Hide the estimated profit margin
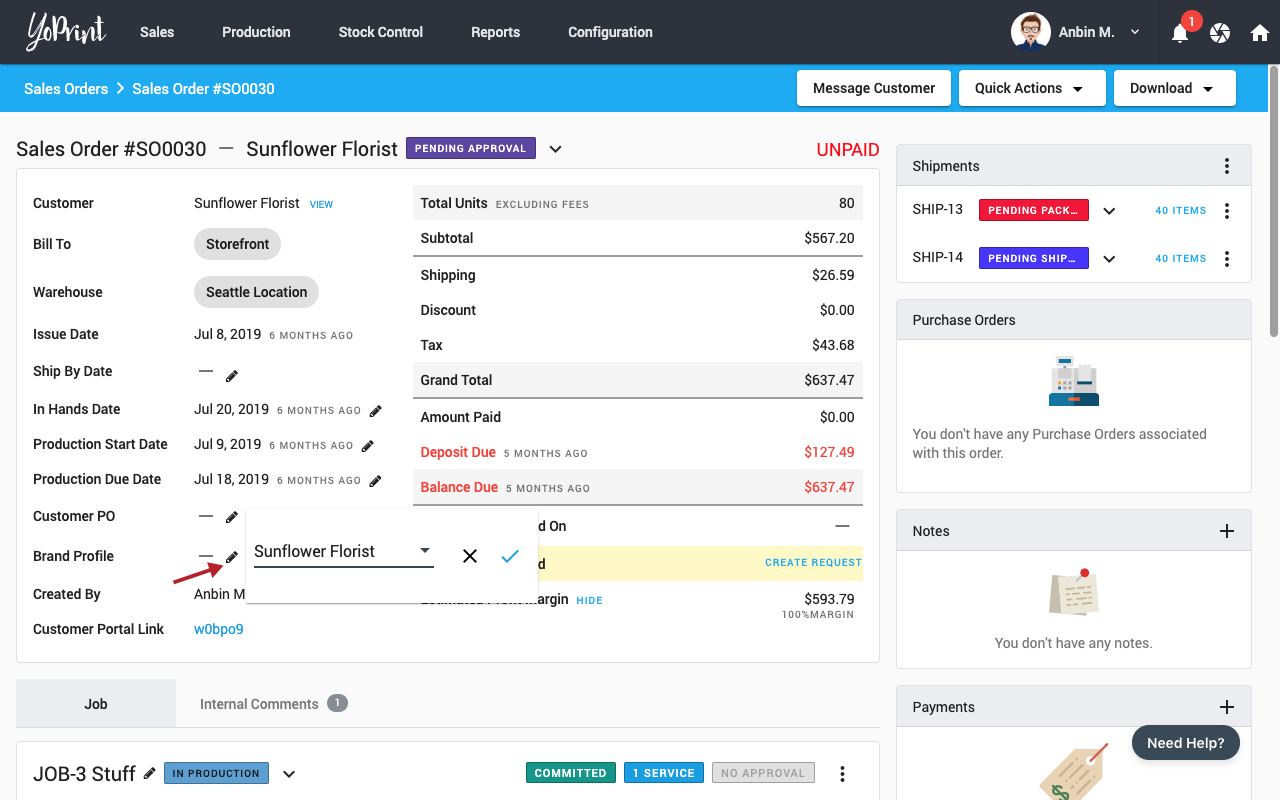Screen dimensions: 1280x800 [x=589, y=601]
